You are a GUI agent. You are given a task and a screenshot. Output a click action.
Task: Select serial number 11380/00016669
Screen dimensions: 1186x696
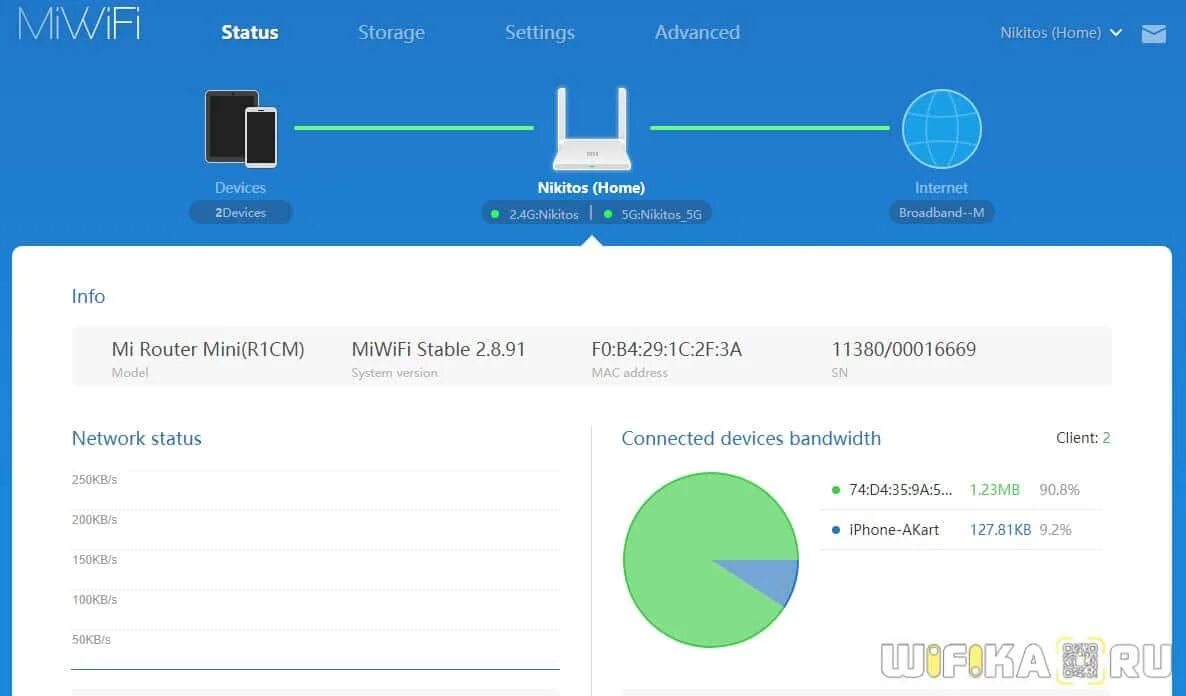[x=904, y=349]
